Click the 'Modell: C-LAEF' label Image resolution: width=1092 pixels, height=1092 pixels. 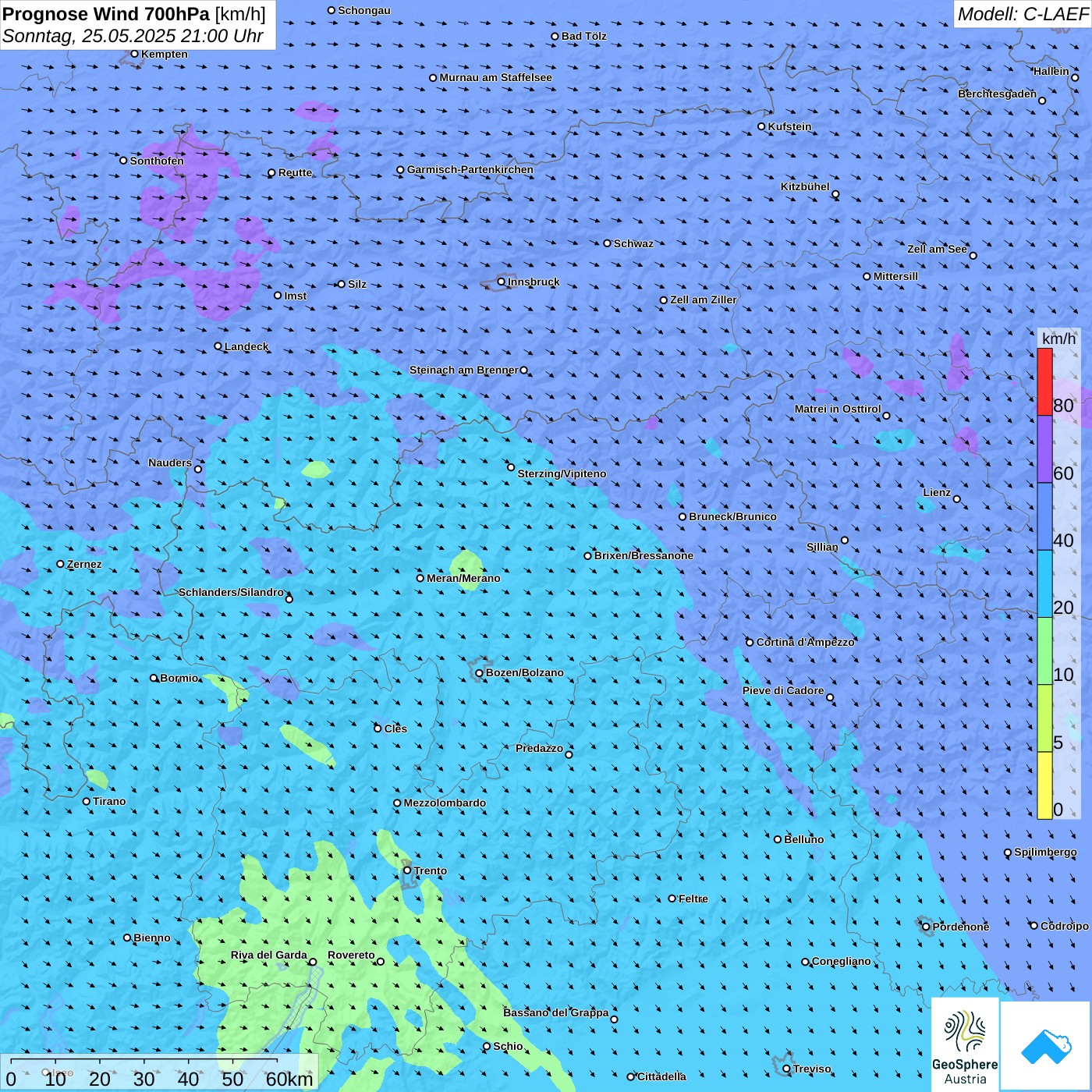(1023, 14)
